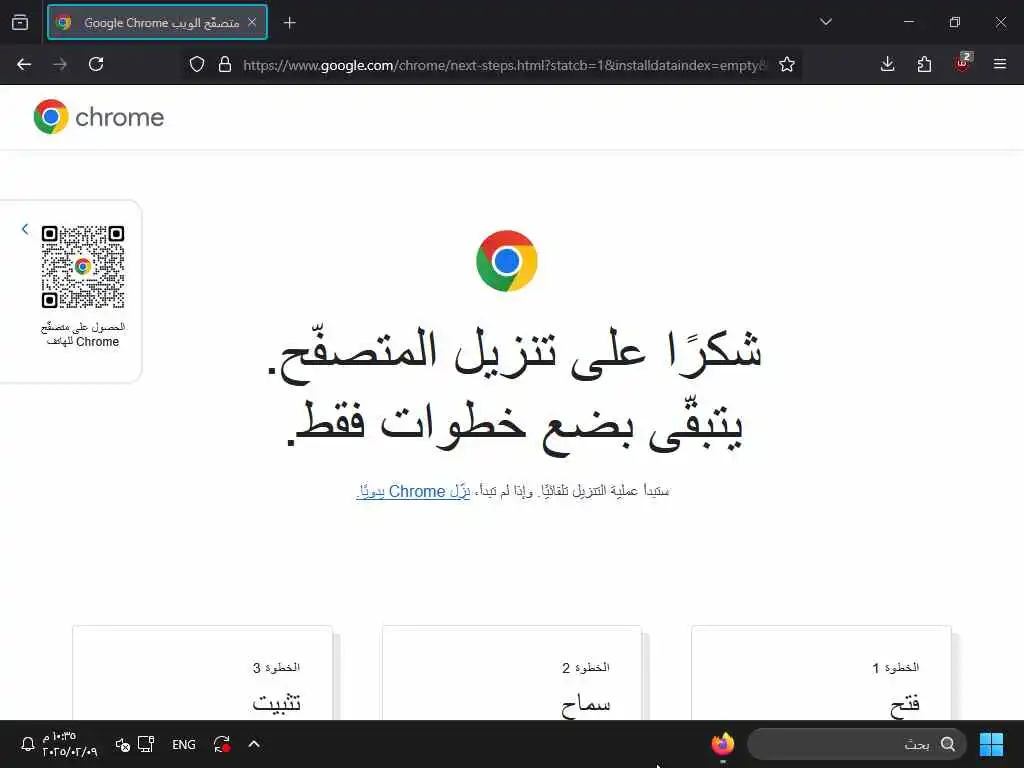Expand the list all tabs dropdown
Viewport: 1024px width, 768px height.
pyautogui.click(x=825, y=22)
